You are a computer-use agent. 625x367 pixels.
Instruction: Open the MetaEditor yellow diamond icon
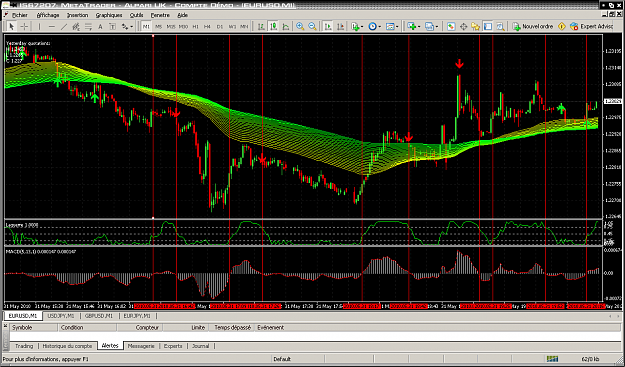(x=562, y=27)
